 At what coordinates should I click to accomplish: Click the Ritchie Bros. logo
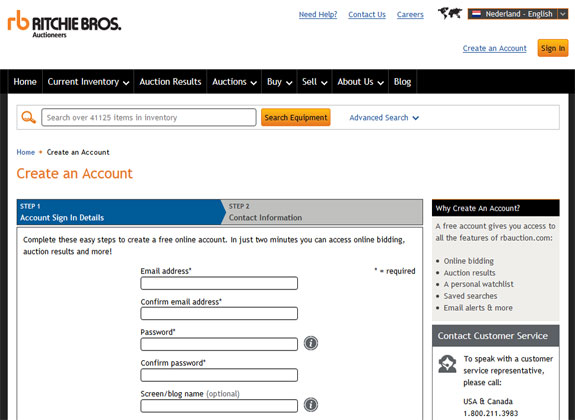point(64,24)
